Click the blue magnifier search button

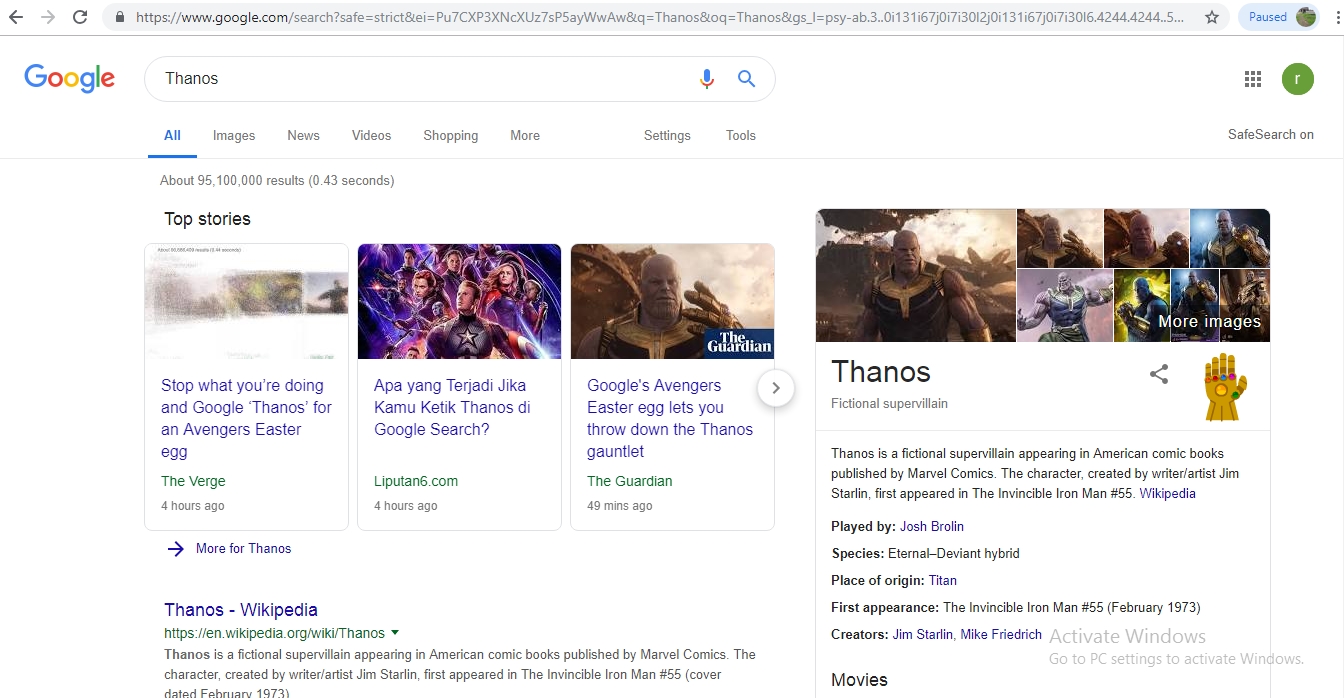click(746, 79)
